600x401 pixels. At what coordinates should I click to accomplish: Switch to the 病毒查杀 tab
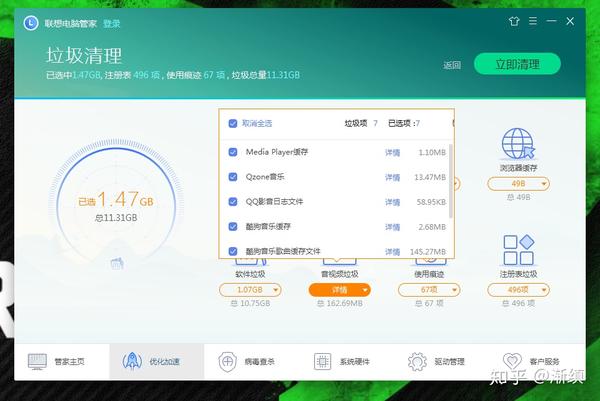click(252, 361)
